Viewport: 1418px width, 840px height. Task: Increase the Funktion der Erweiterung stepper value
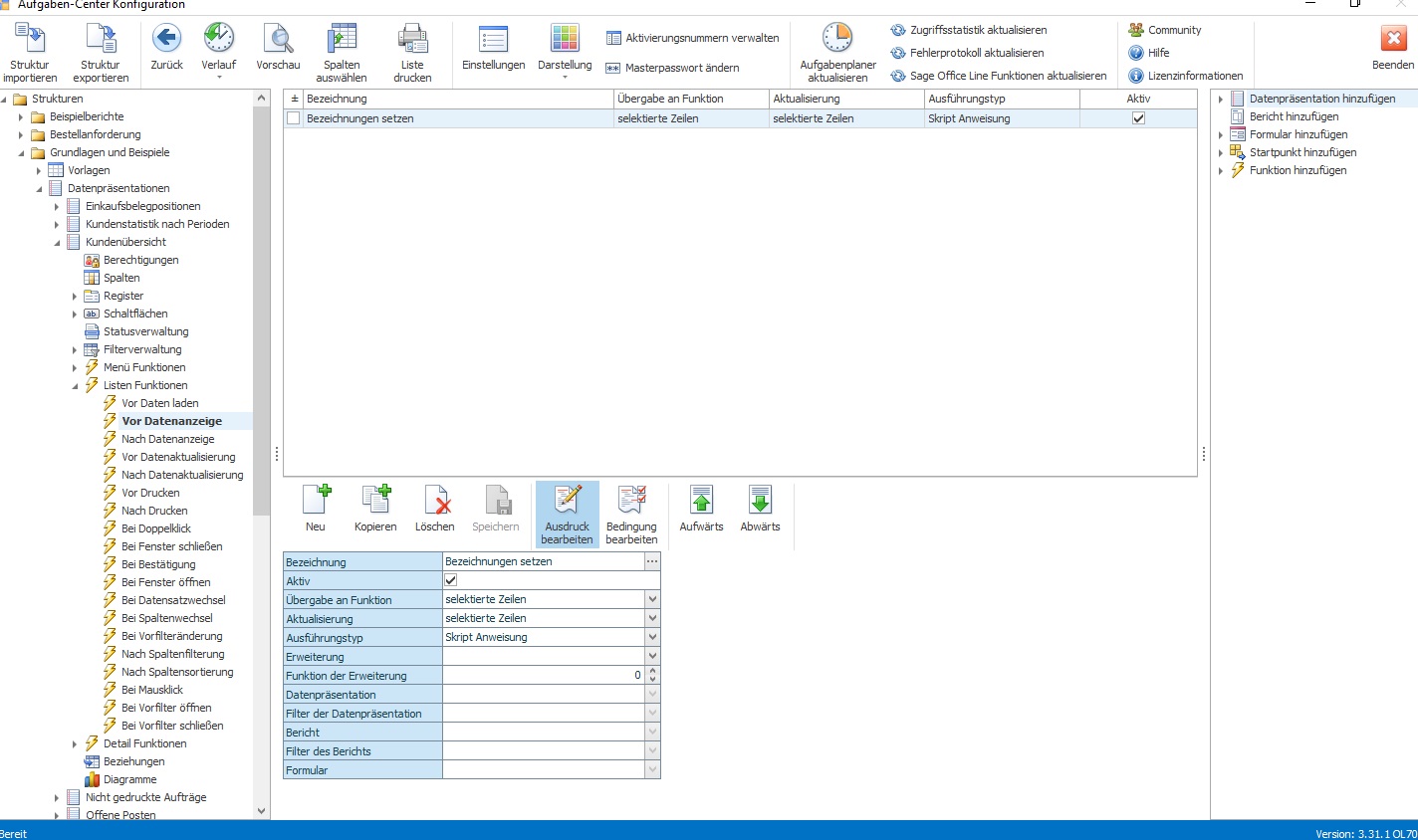(x=652, y=671)
